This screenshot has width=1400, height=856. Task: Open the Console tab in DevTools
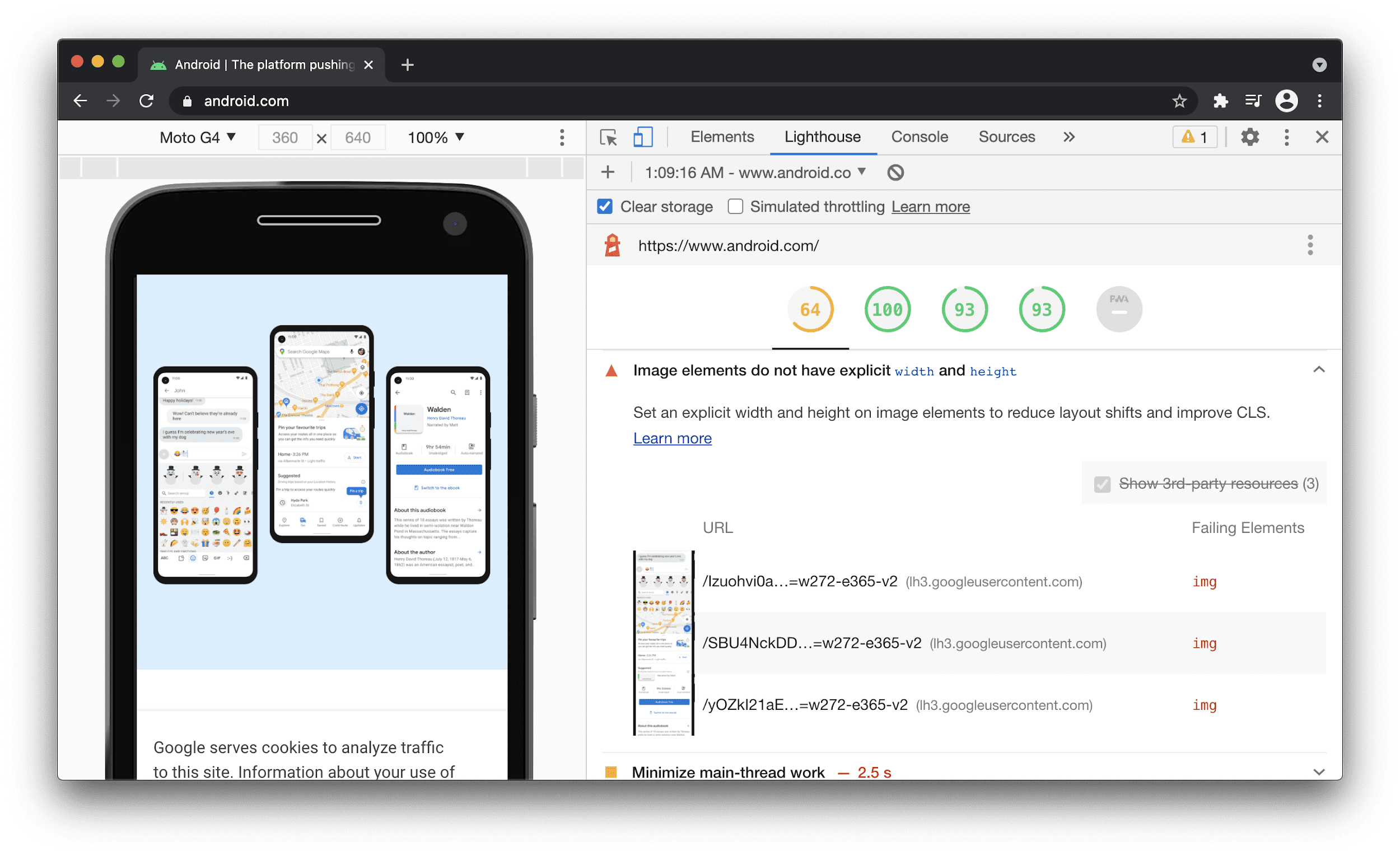coord(917,138)
